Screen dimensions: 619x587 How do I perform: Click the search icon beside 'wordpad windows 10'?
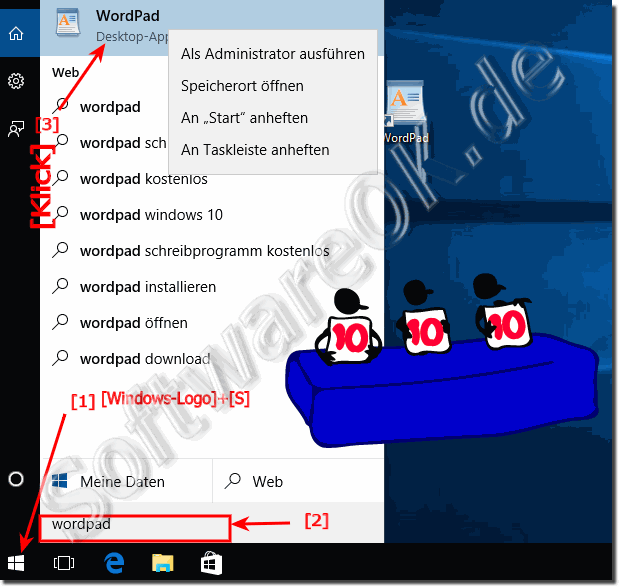coord(60,214)
